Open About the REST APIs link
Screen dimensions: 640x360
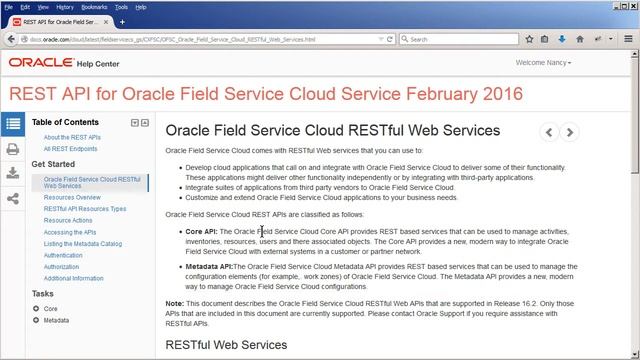[72, 137]
